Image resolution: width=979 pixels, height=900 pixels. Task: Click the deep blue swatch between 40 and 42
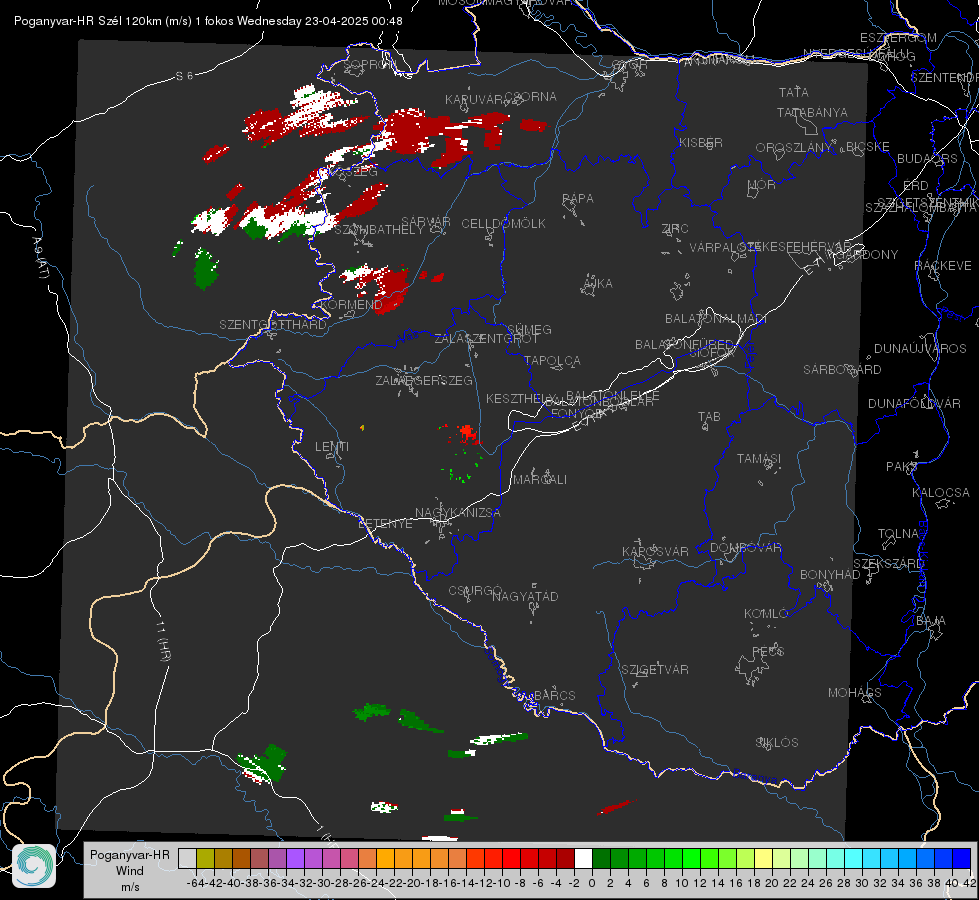click(x=962, y=858)
